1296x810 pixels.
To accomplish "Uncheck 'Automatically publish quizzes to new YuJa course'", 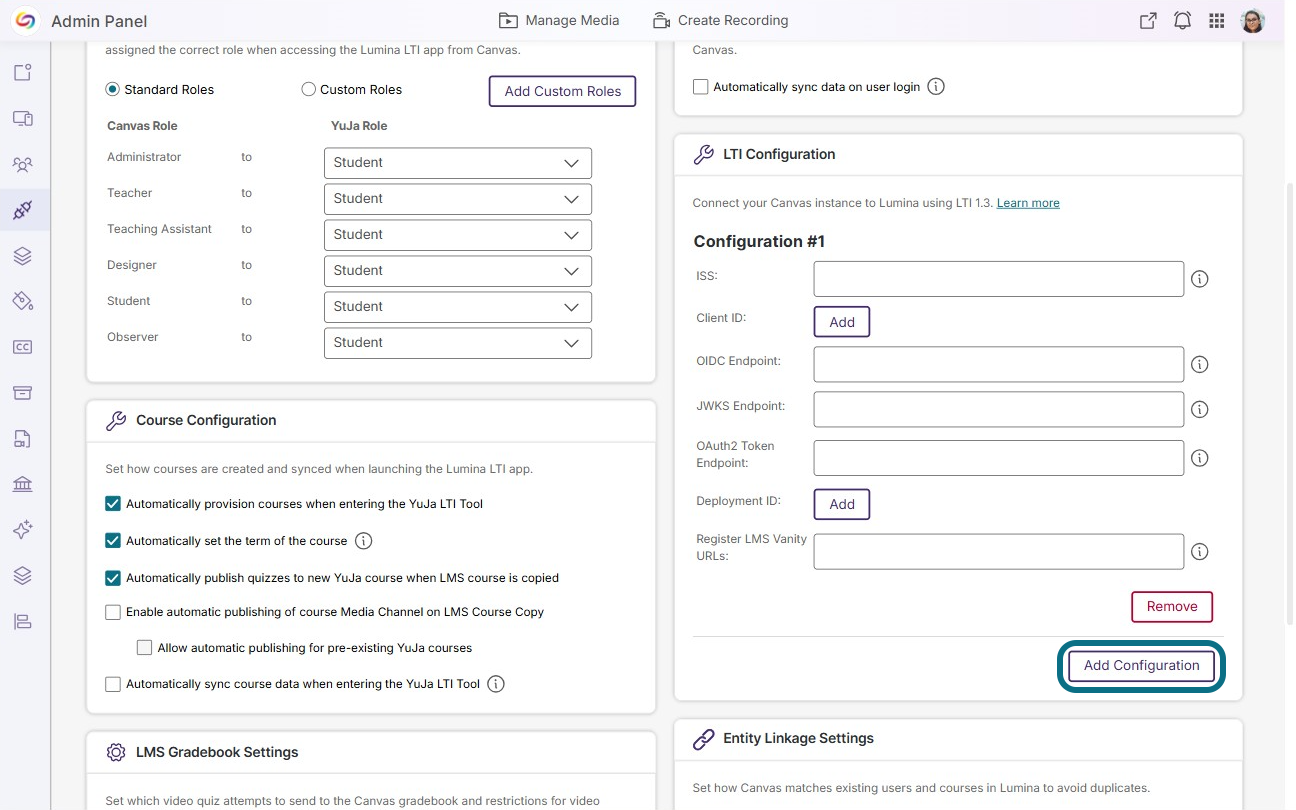I will tap(113, 578).
